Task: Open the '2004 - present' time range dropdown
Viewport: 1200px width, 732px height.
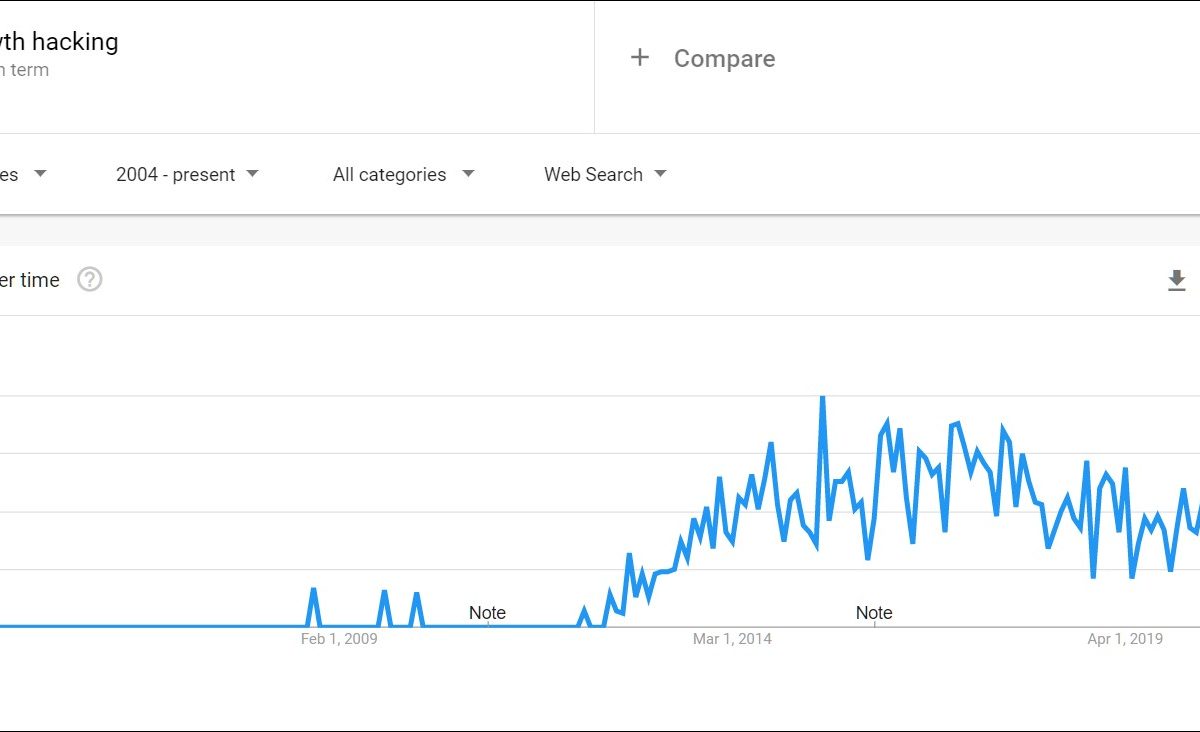Action: pos(187,174)
